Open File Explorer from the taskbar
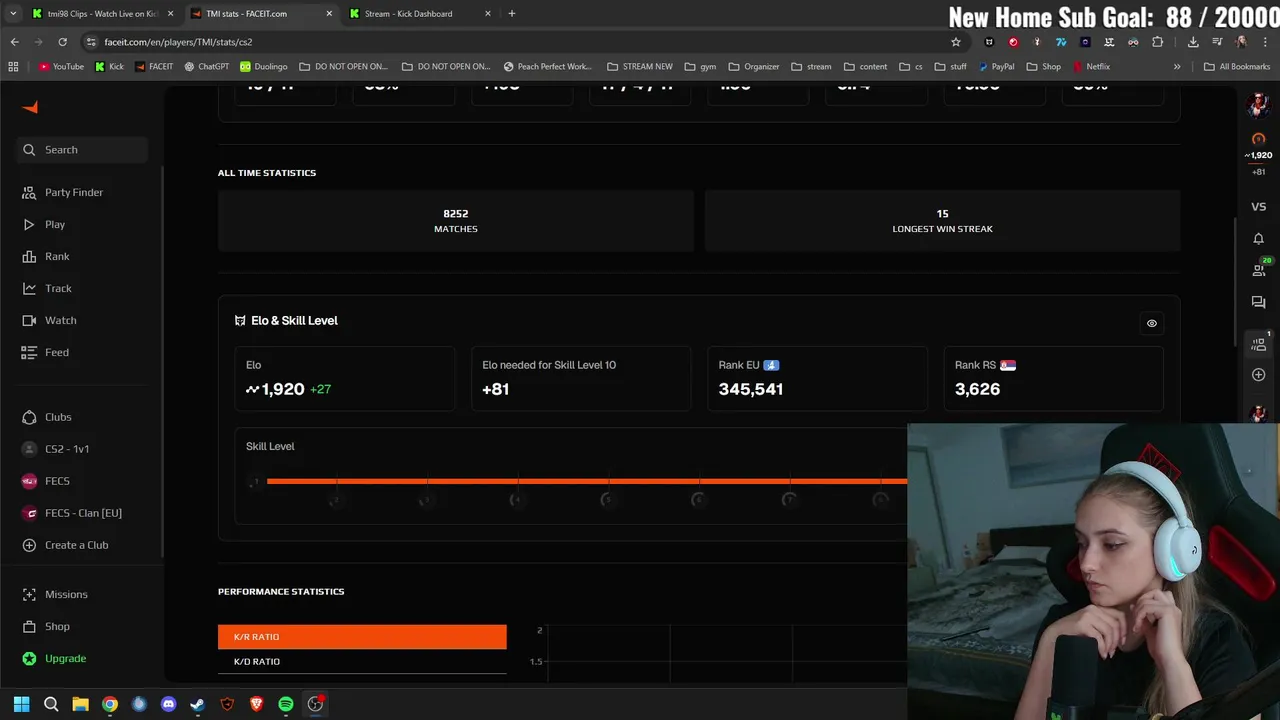1280x720 pixels. [x=80, y=704]
